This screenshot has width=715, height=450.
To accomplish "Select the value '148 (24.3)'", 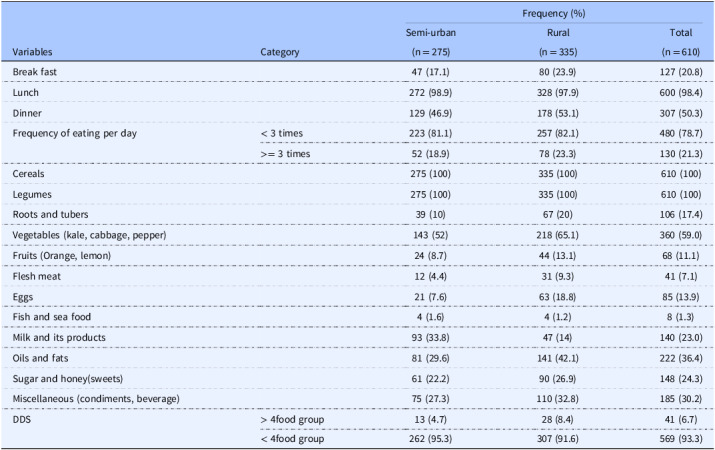I will pyautogui.click(x=681, y=379).
